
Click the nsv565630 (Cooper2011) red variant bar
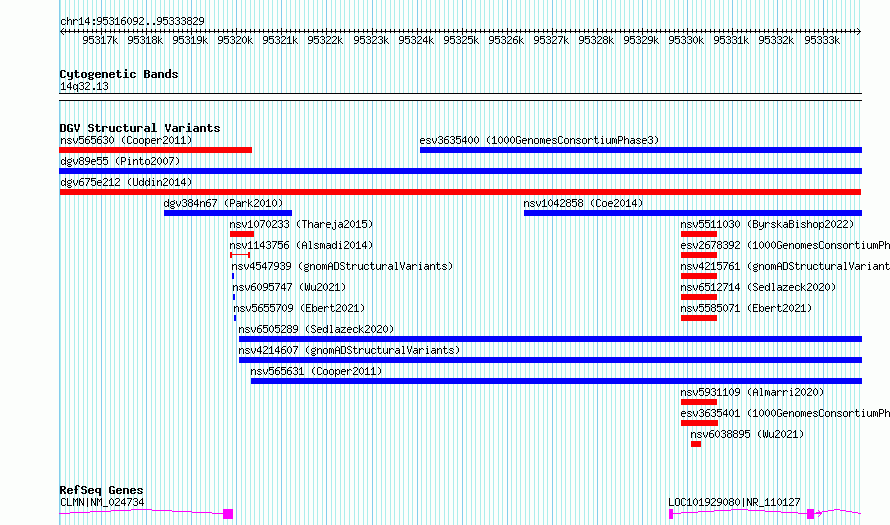click(x=156, y=150)
